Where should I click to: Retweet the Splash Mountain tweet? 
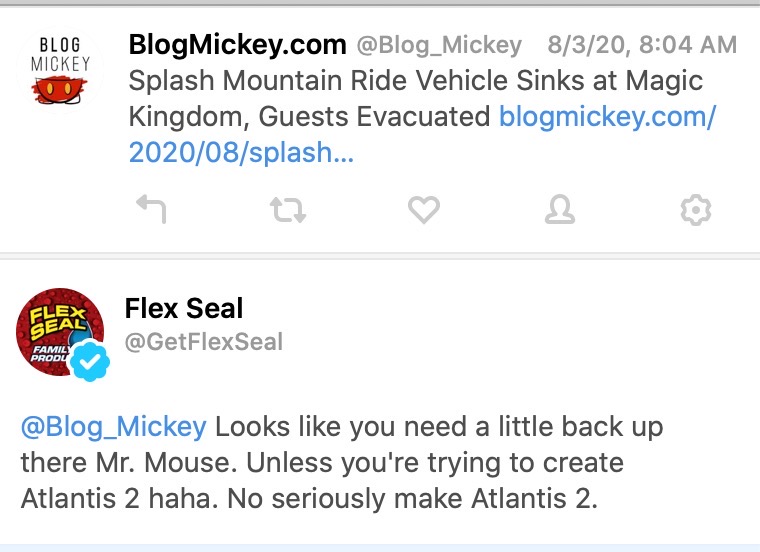(x=288, y=209)
